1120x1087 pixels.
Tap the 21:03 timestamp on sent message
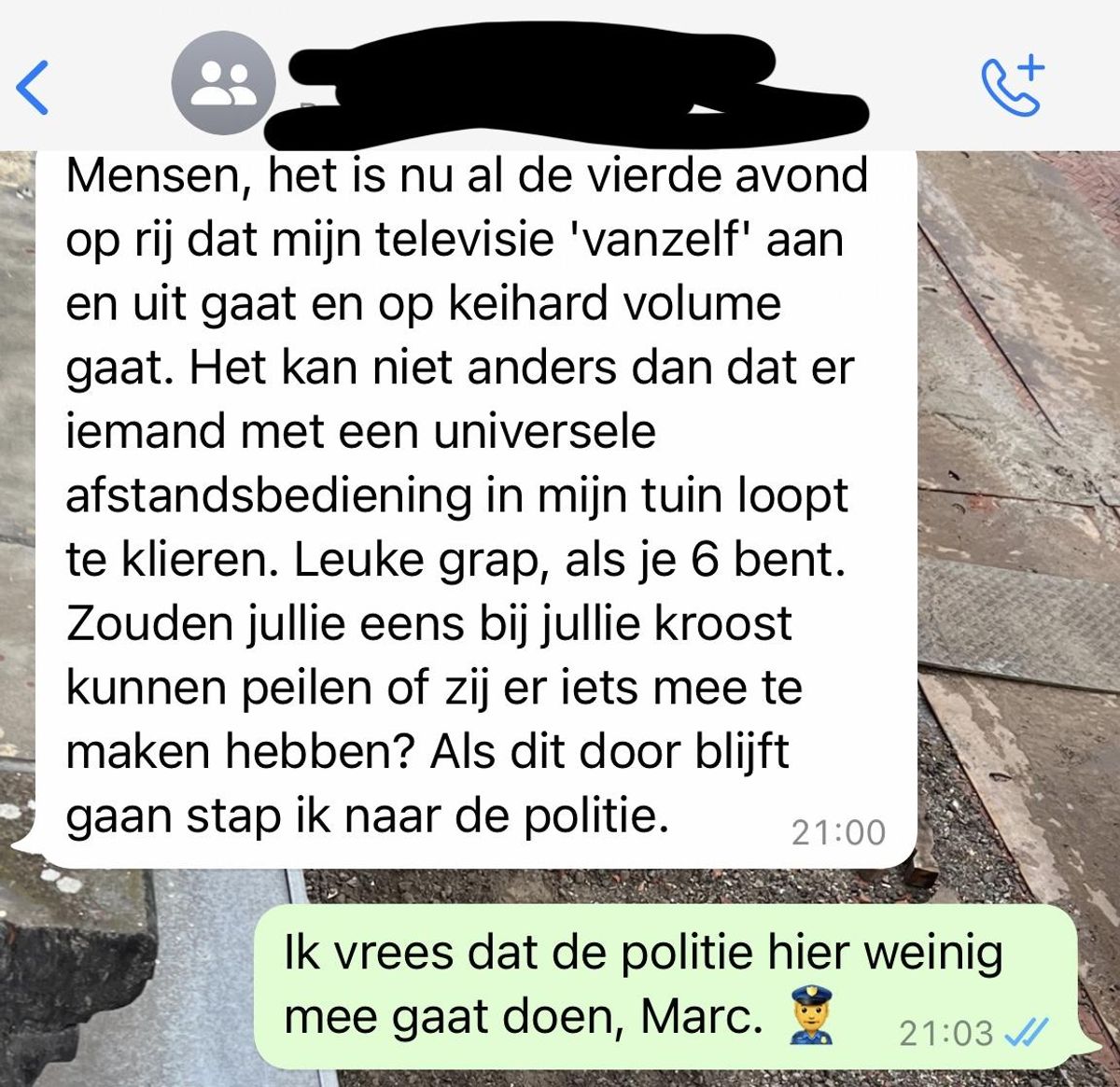coord(945,1033)
